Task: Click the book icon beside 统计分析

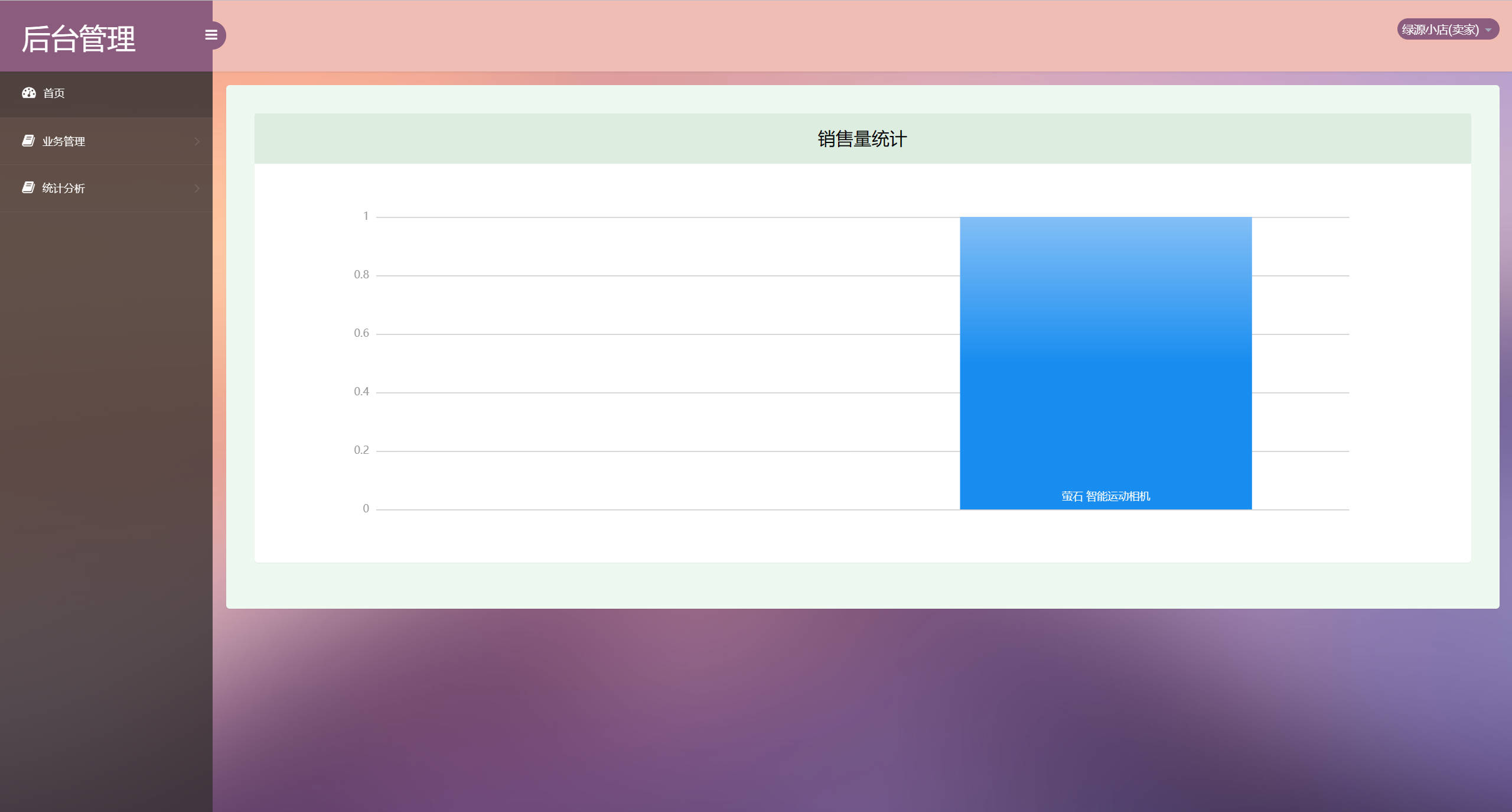Action: [28, 187]
